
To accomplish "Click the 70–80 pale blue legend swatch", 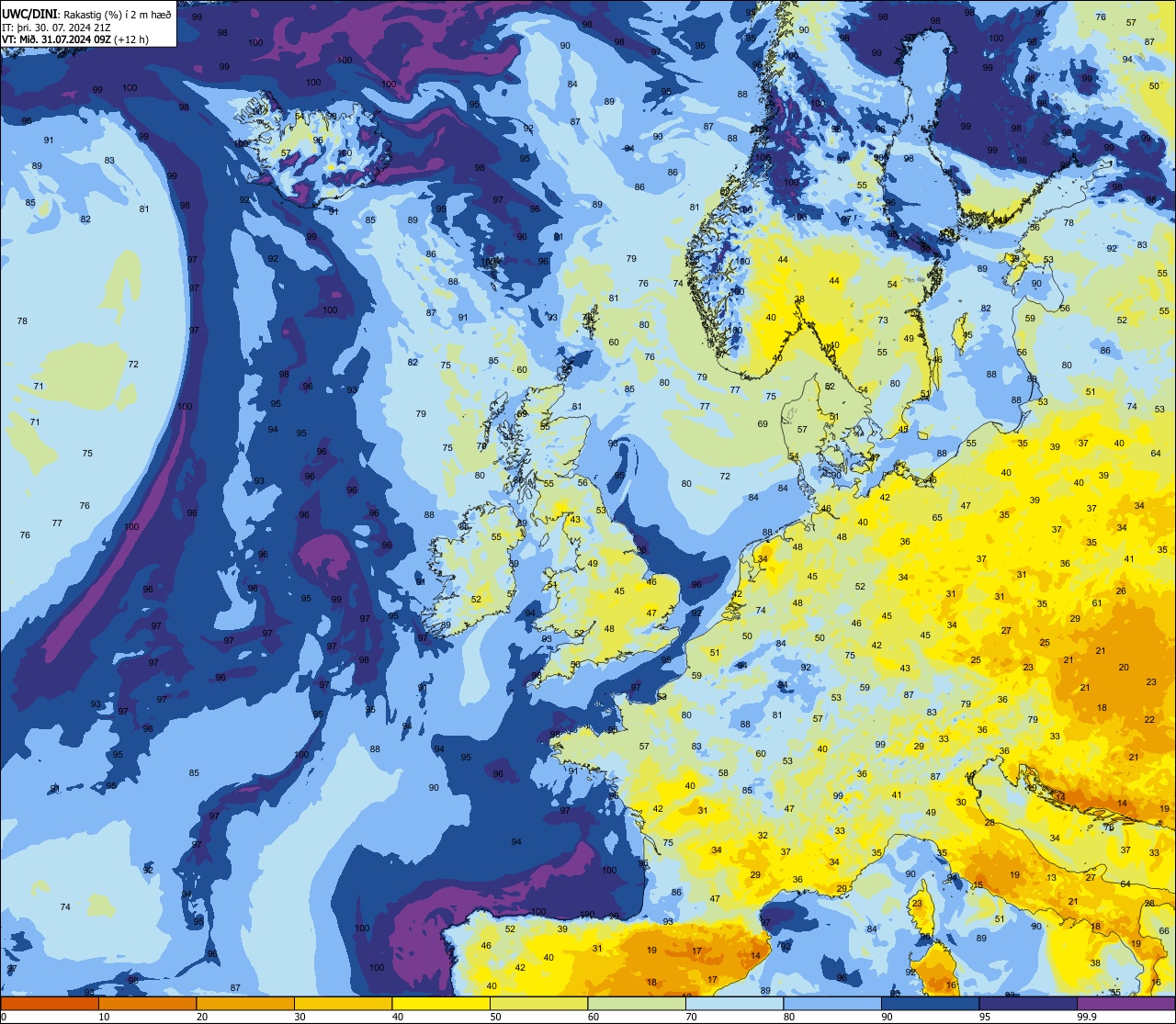I will point(734,1003).
